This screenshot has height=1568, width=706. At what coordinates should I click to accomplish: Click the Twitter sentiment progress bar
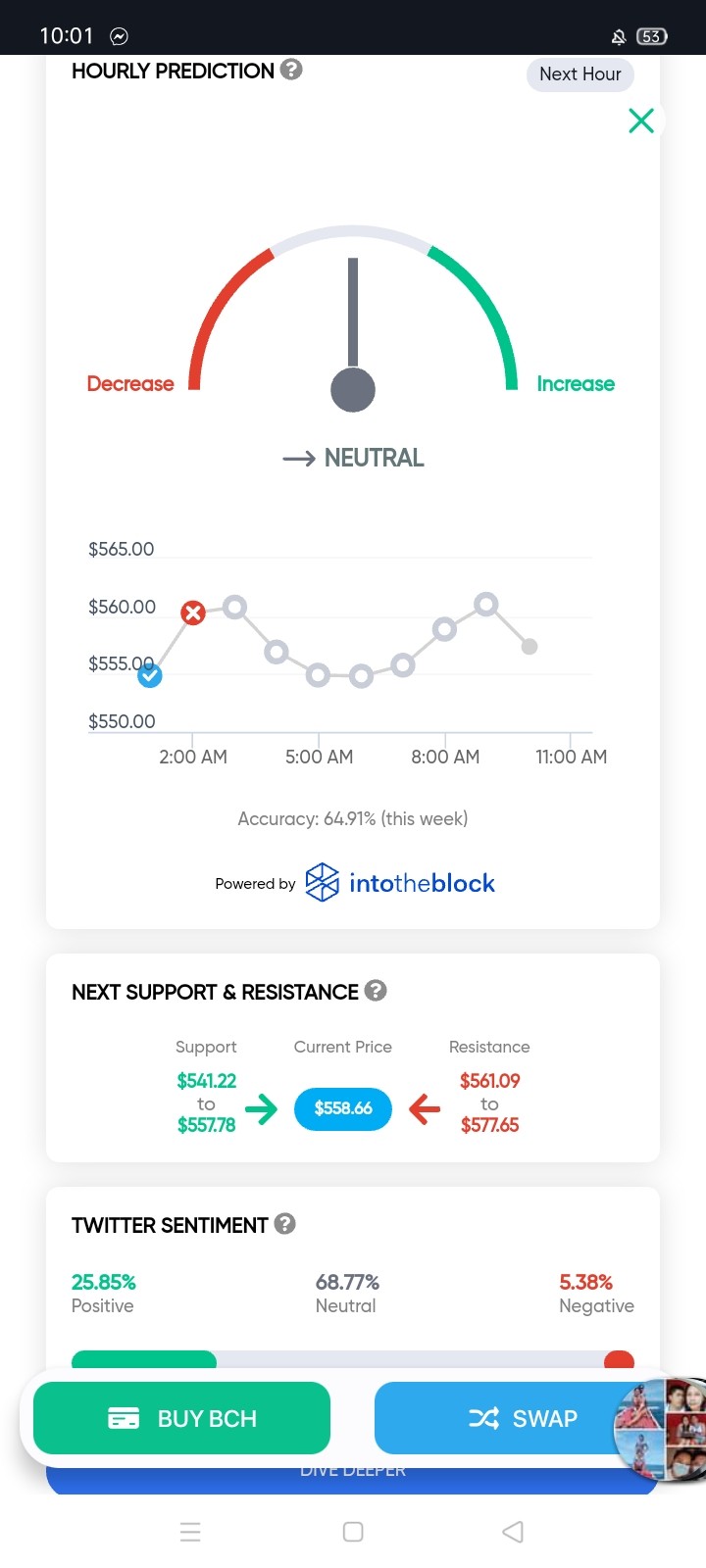coord(353,1359)
